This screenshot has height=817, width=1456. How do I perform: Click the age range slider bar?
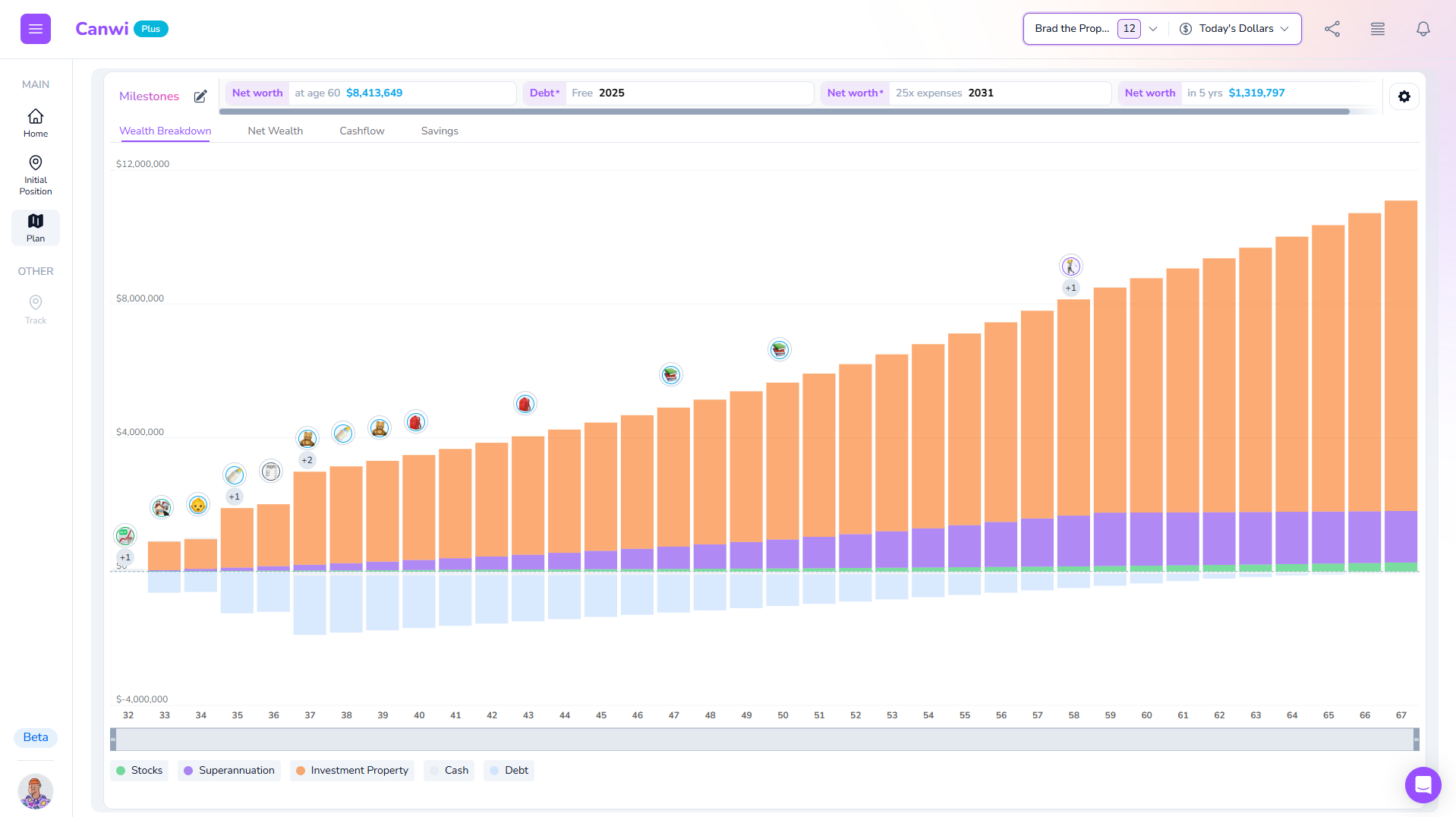764,739
